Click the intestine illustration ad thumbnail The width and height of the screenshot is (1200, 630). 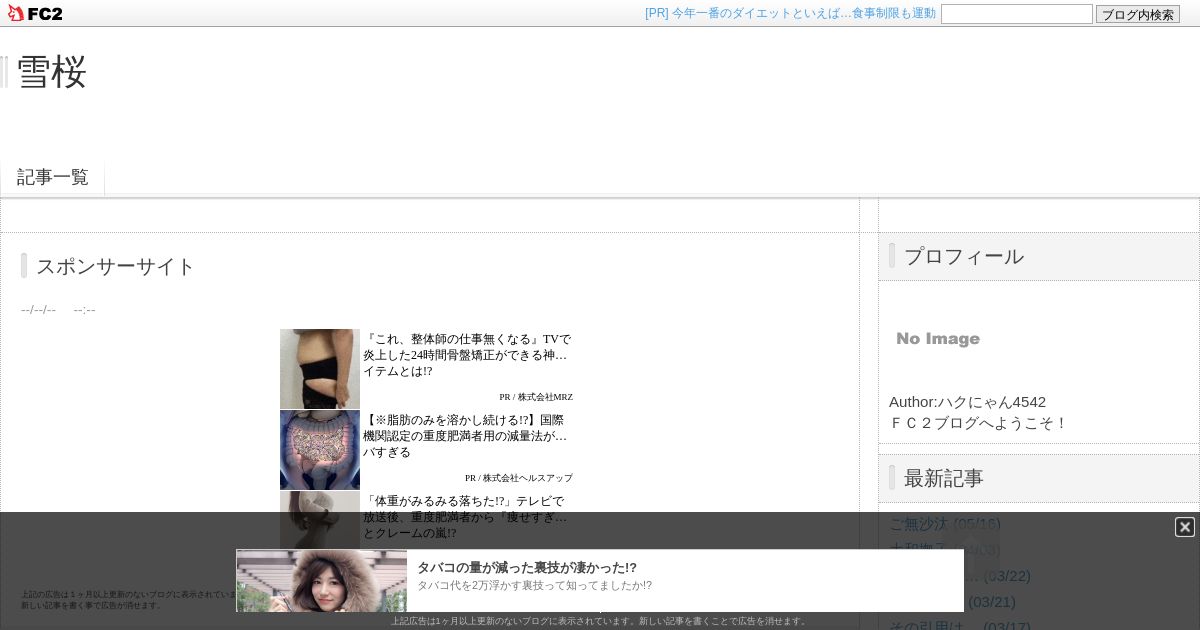[320, 450]
